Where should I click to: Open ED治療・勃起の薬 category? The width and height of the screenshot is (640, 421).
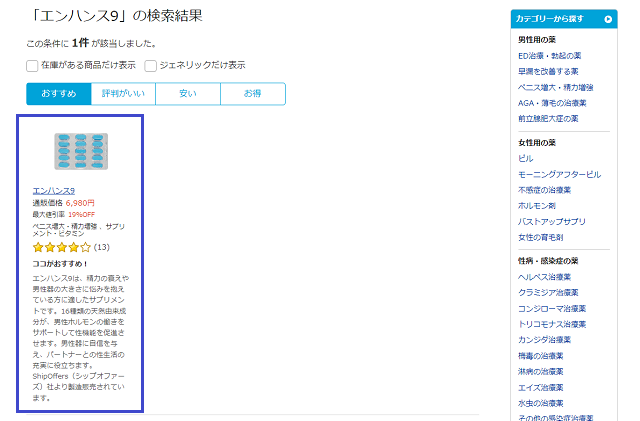click(x=549, y=56)
